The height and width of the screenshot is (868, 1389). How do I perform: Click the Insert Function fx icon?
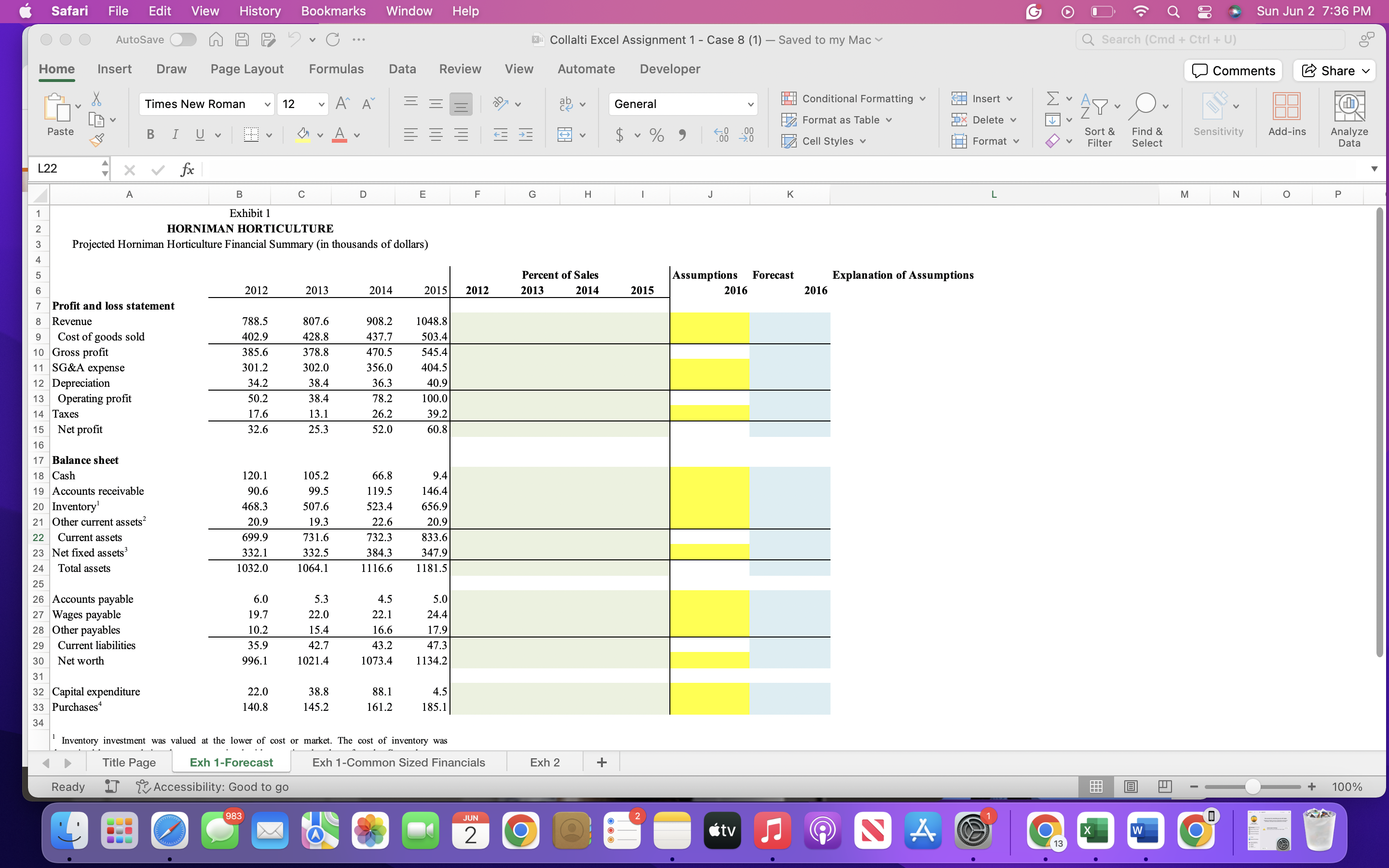tap(187, 169)
